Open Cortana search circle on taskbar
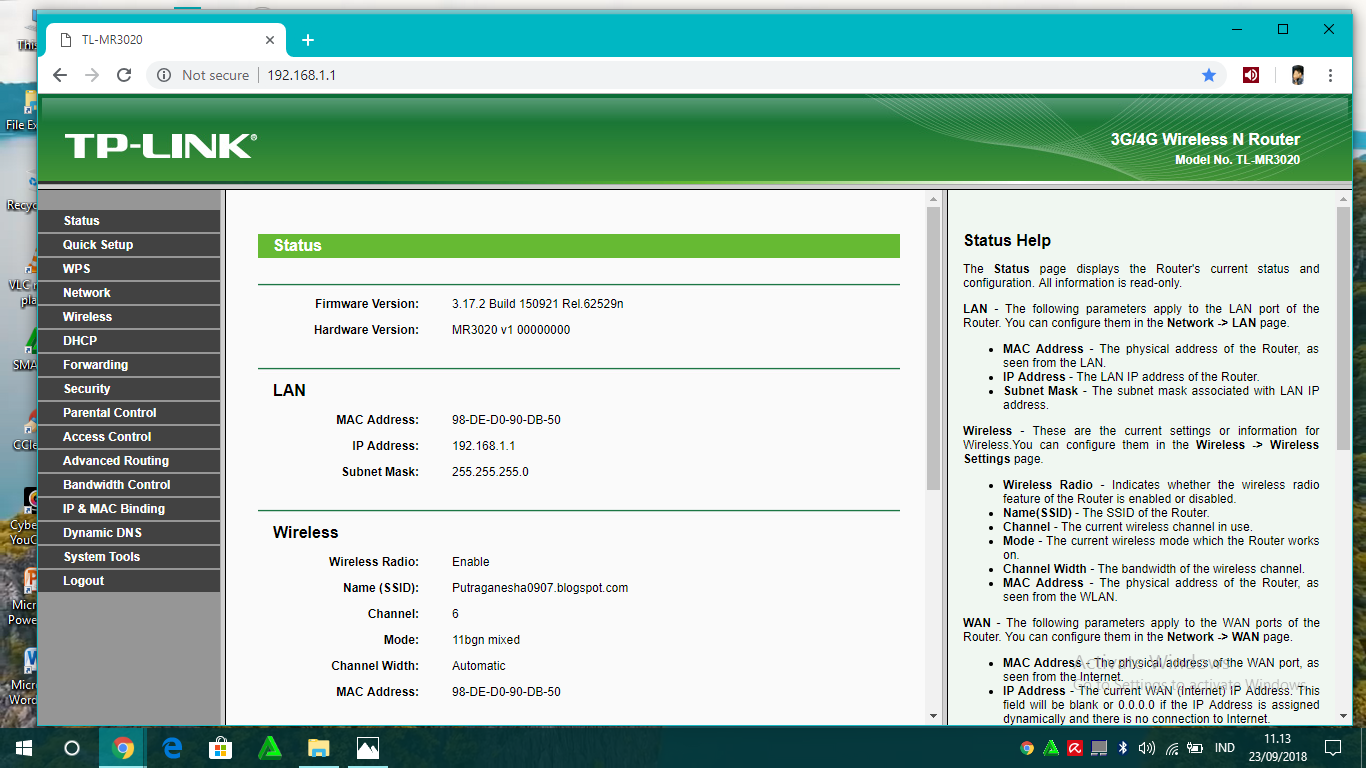Image resolution: width=1366 pixels, height=768 pixels. [x=72, y=747]
